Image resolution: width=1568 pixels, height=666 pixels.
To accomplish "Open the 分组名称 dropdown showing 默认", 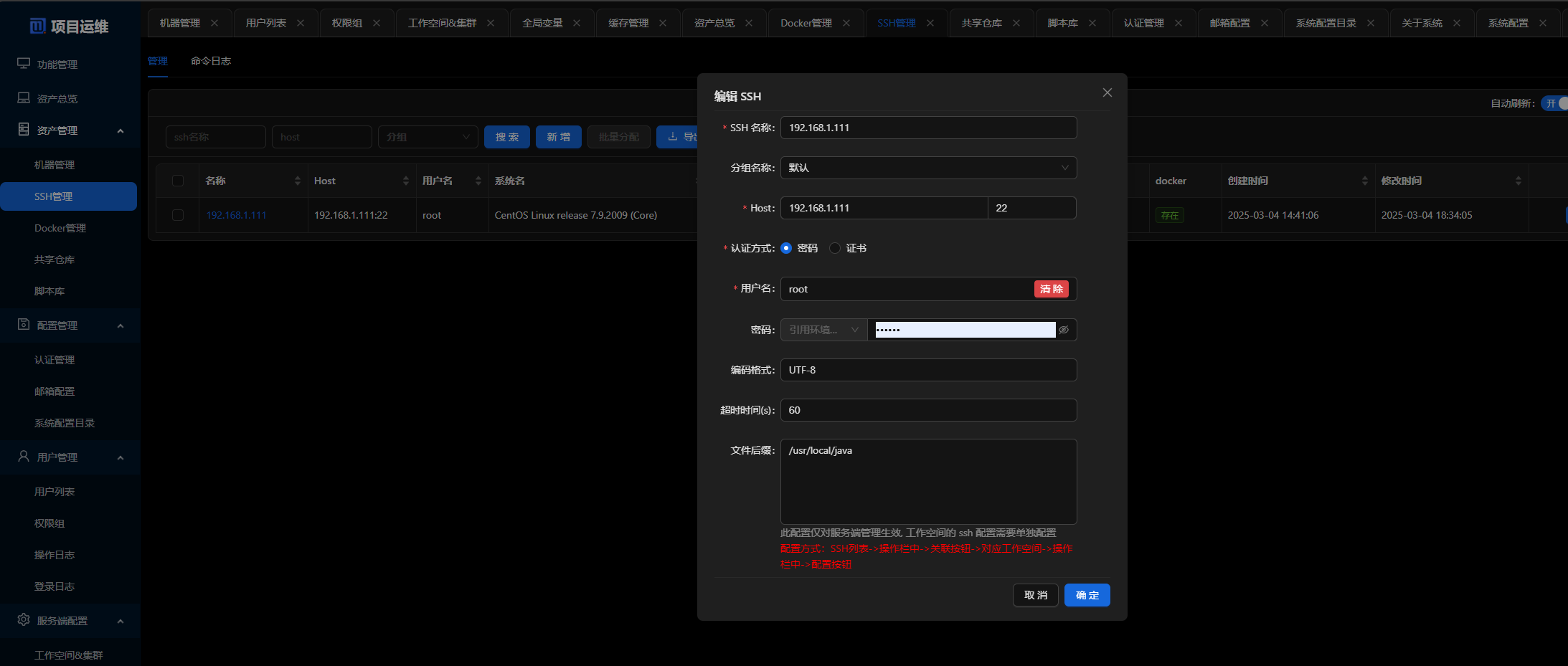I will (928, 168).
